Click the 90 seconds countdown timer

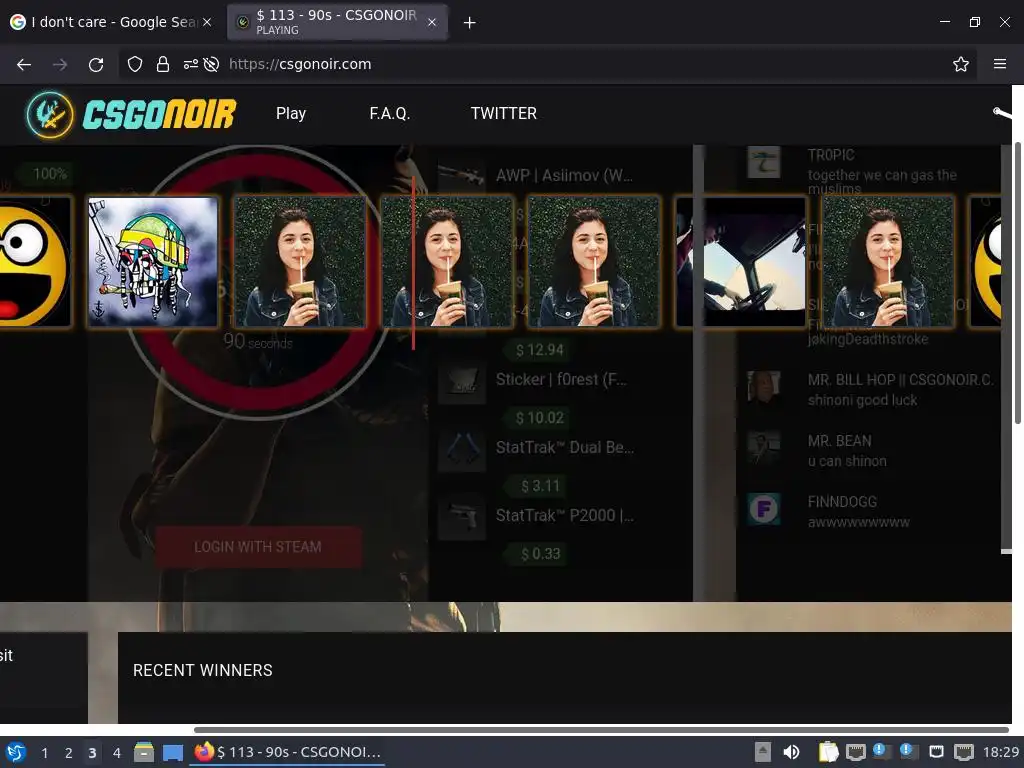coord(258,342)
